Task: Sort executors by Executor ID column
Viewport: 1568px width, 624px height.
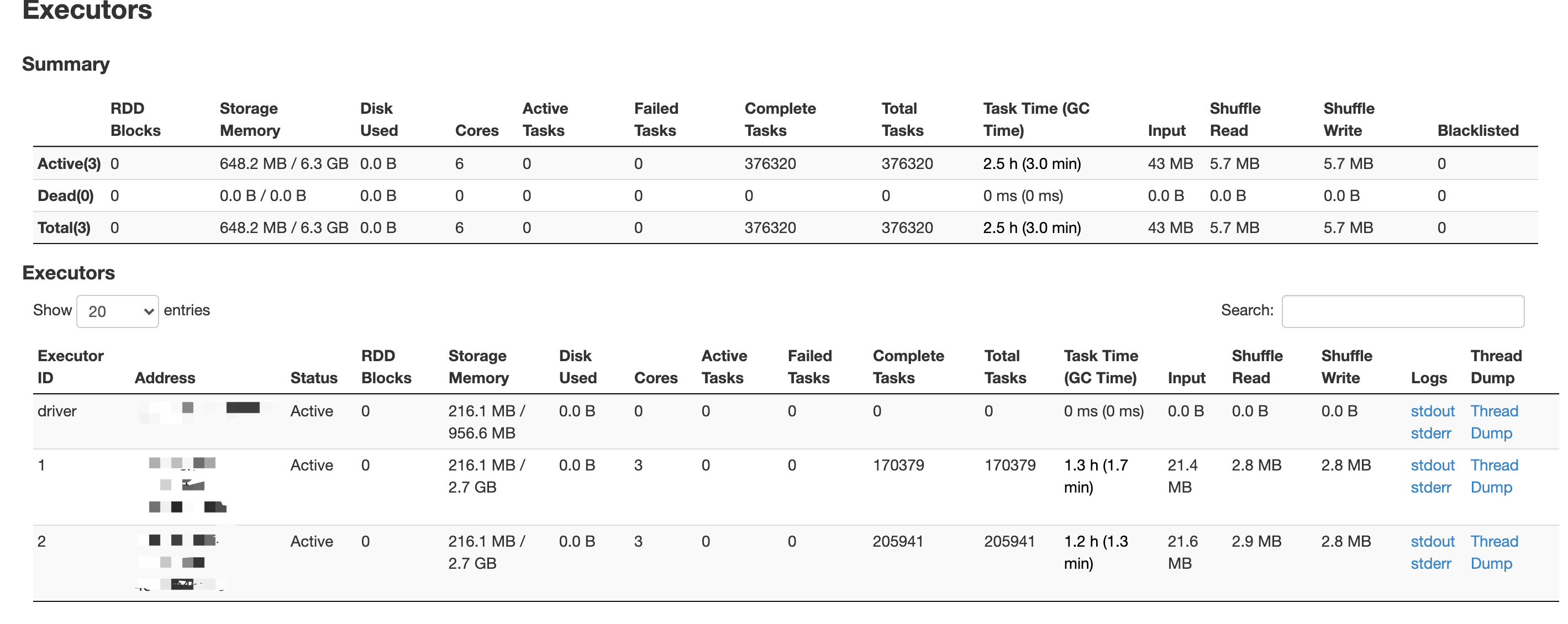Action: point(70,367)
